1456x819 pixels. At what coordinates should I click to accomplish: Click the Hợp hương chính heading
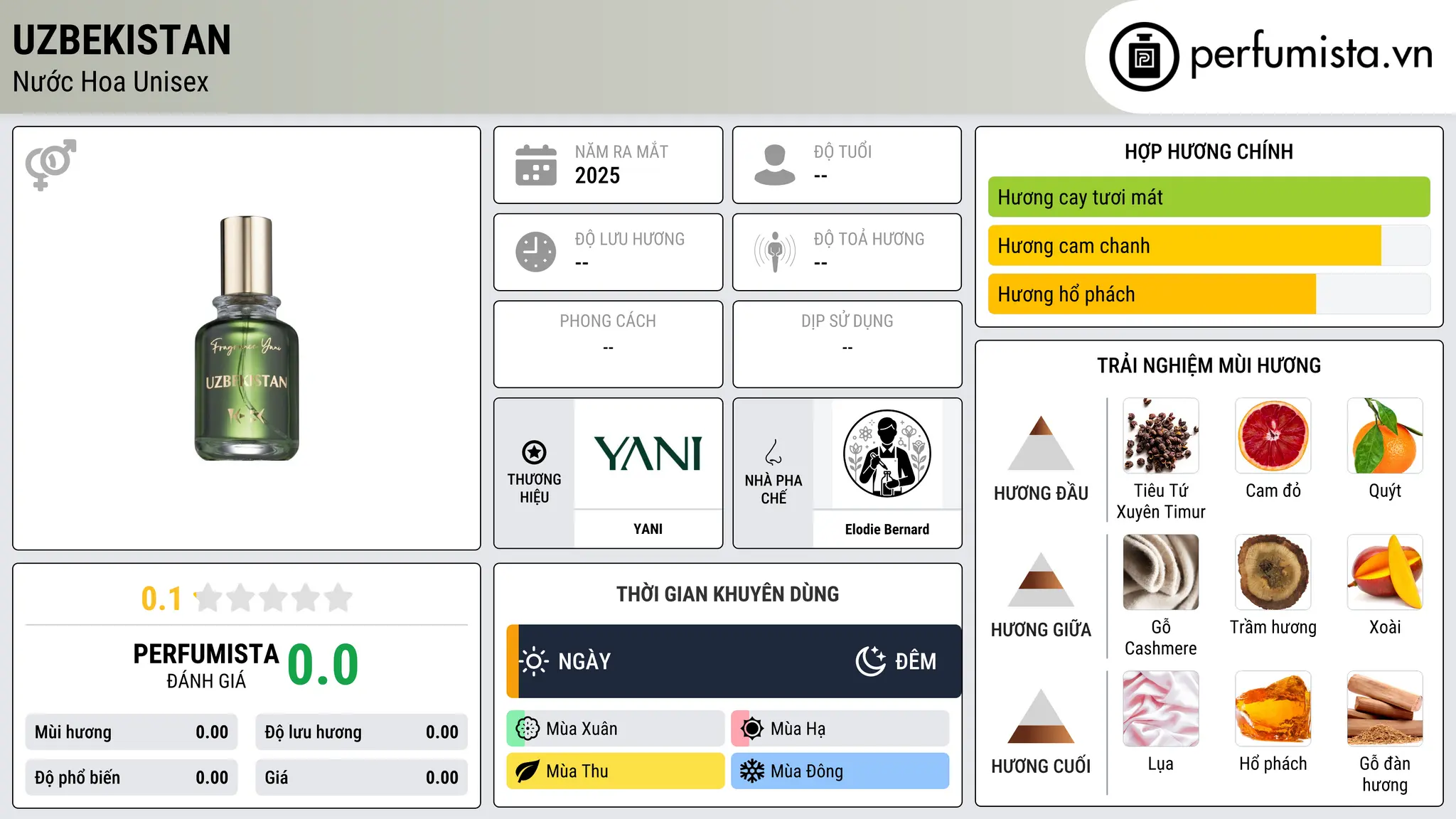tap(1209, 151)
